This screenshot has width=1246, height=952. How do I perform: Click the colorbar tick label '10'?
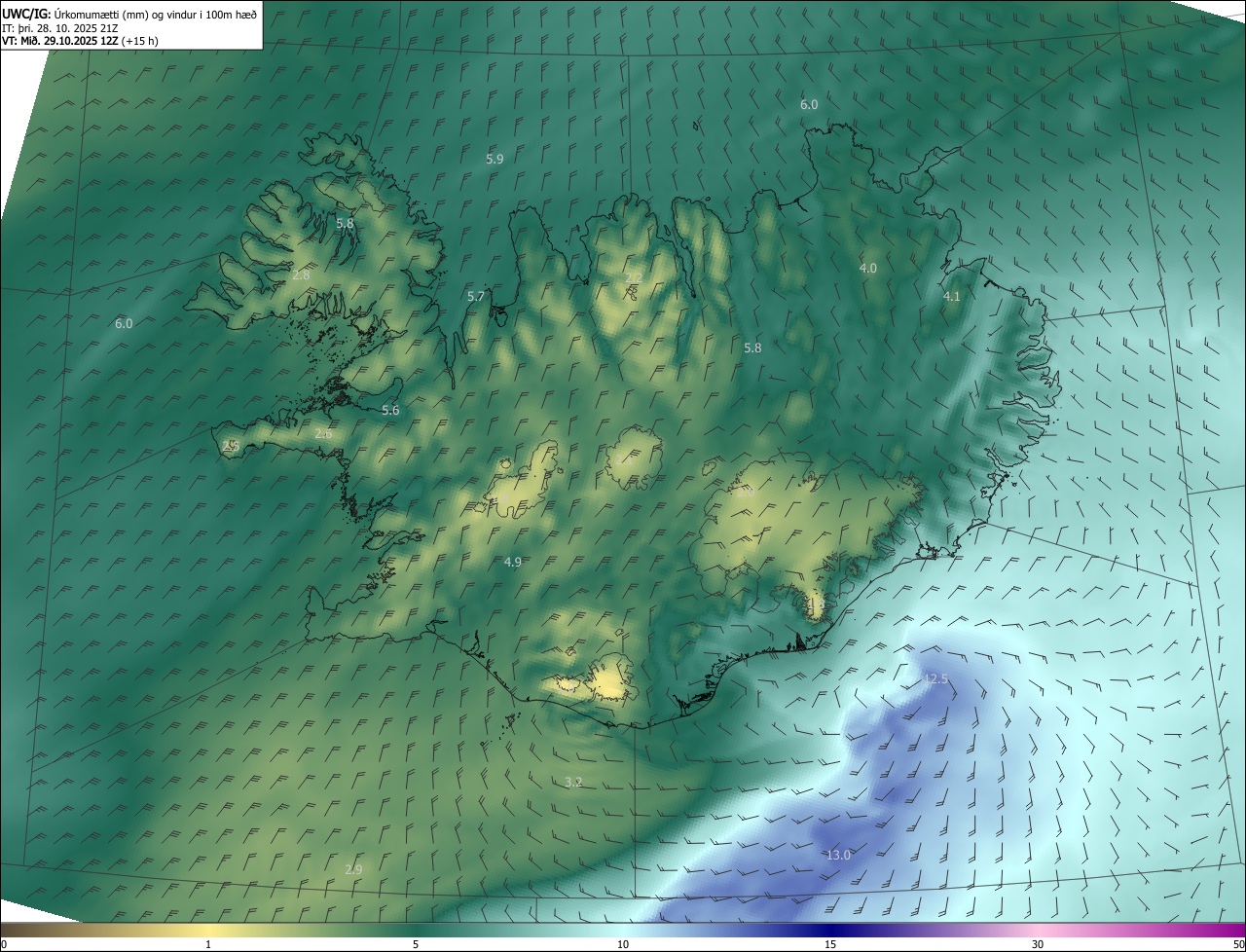pyautogui.click(x=623, y=944)
